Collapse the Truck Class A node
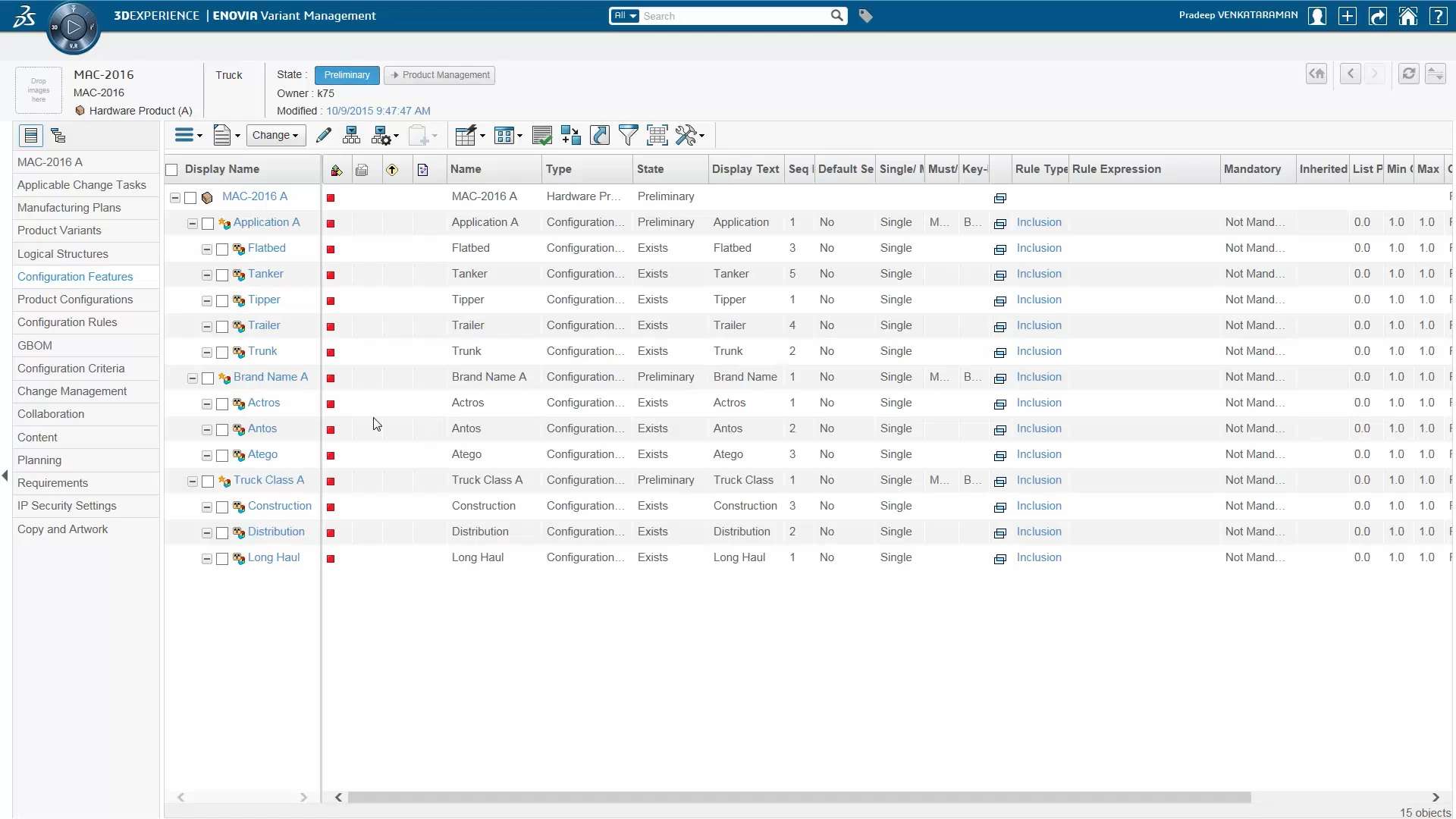The height and width of the screenshot is (819, 1456). [192, 482]
